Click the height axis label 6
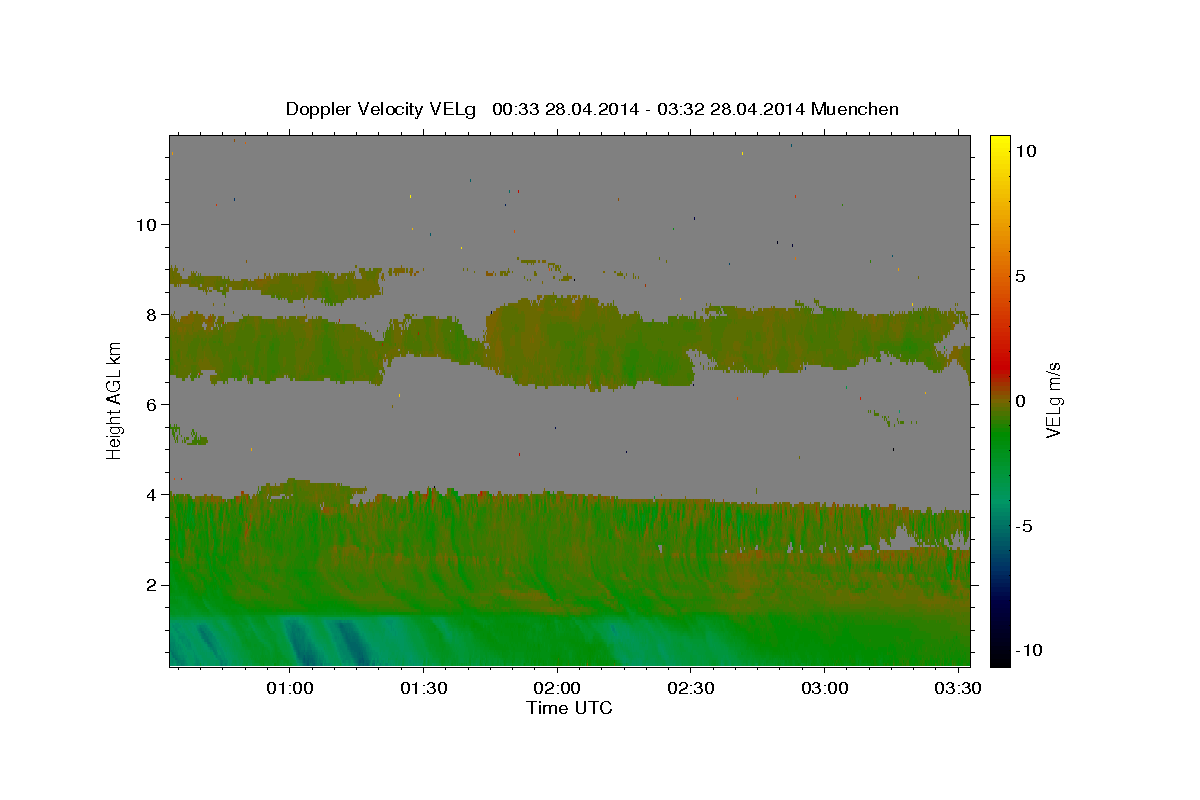The height and width of the screenshot is (800, 1200). pos(151,404)
